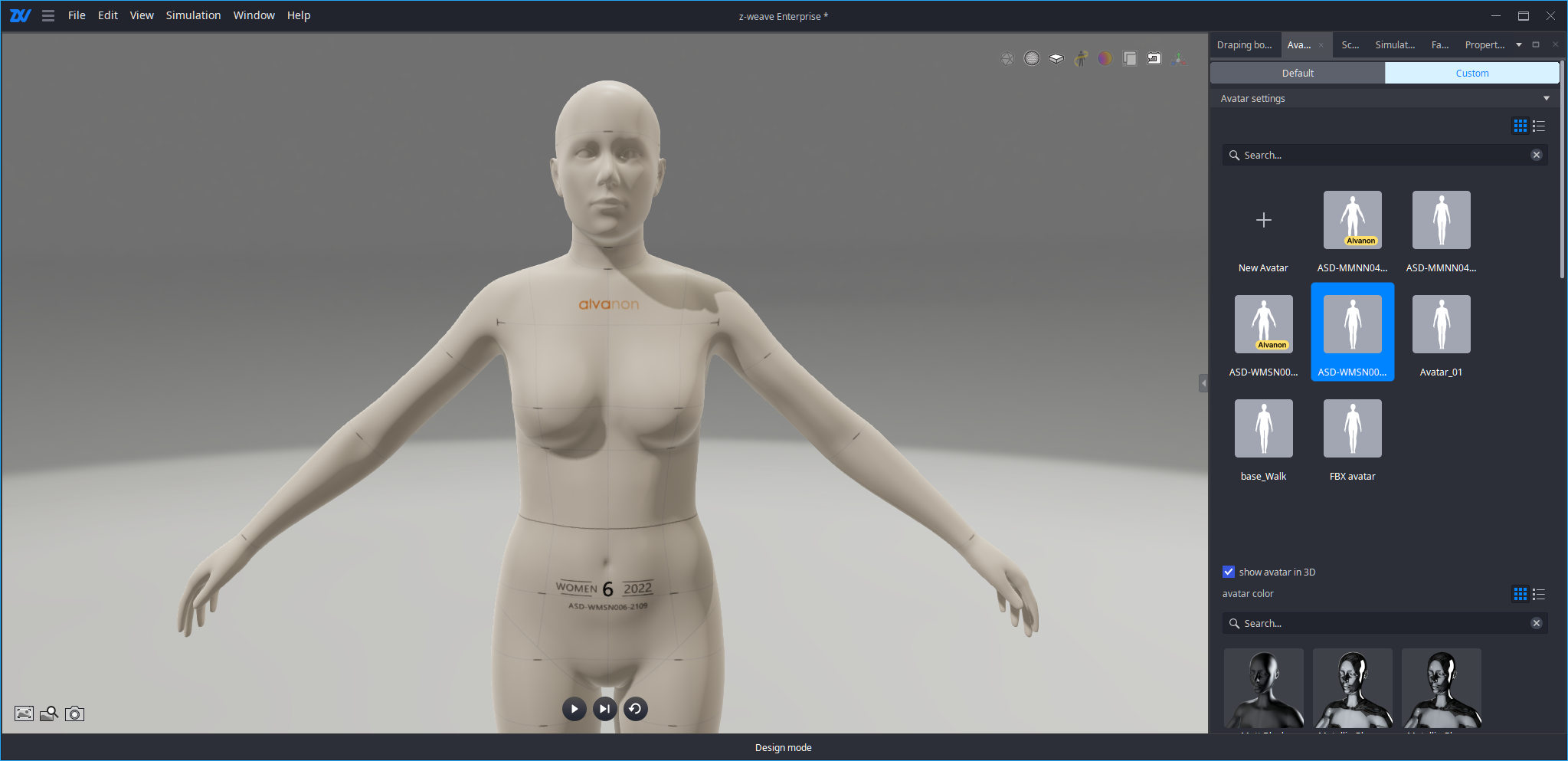Click the gradient color sphere icon
Screen dimensions: 1568x761
pyautogui.click(x=1105, y=58)
